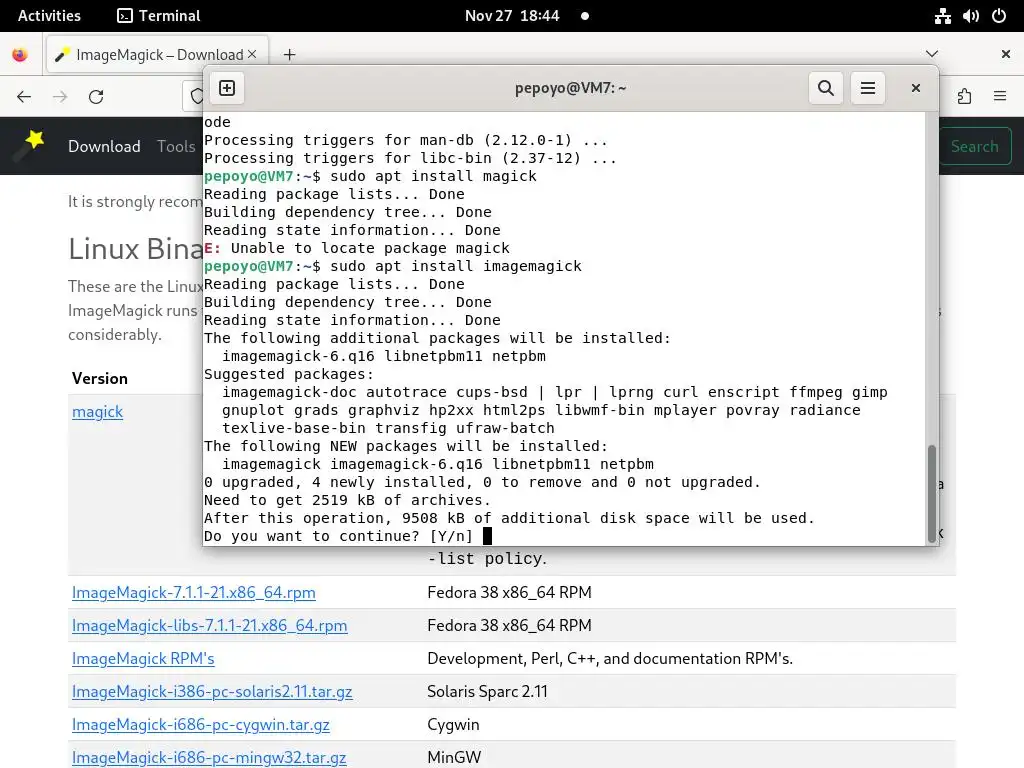Expand the list all tabs chevron
The width and height of the screenshot is (1024, 768).
(932, 54)
